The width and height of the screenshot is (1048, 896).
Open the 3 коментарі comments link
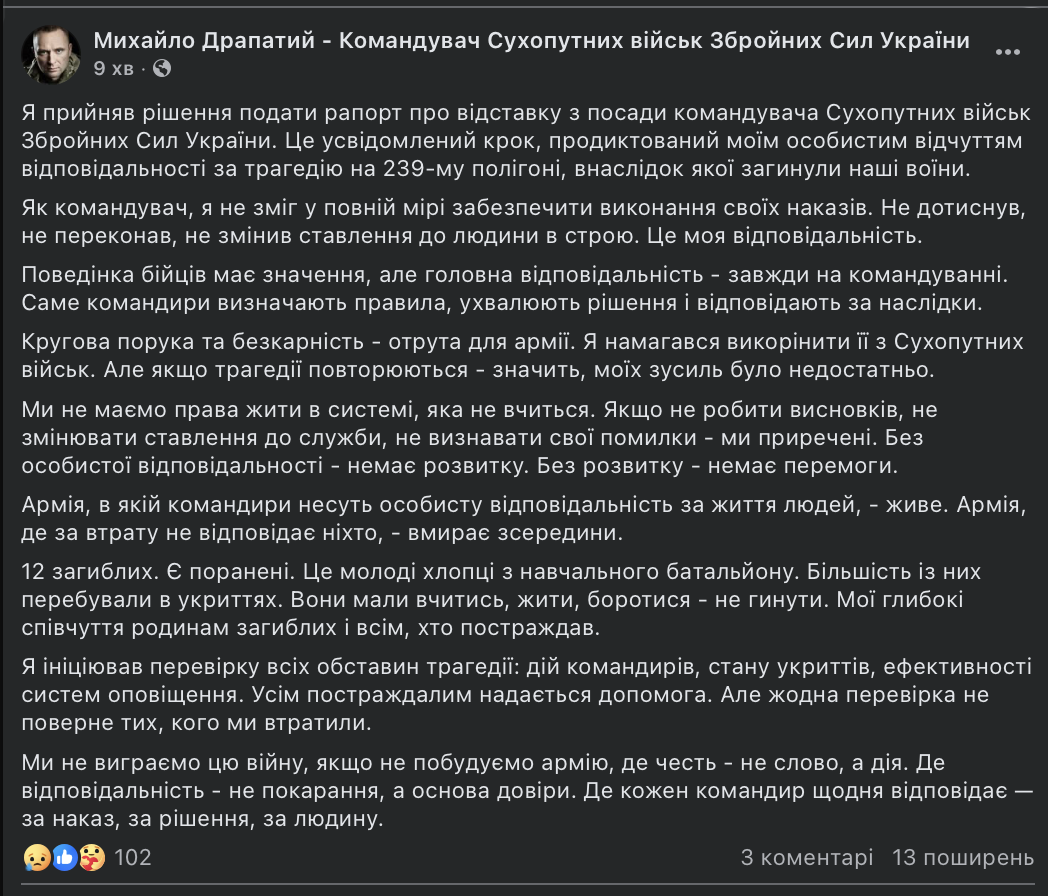tap(807, 857)
